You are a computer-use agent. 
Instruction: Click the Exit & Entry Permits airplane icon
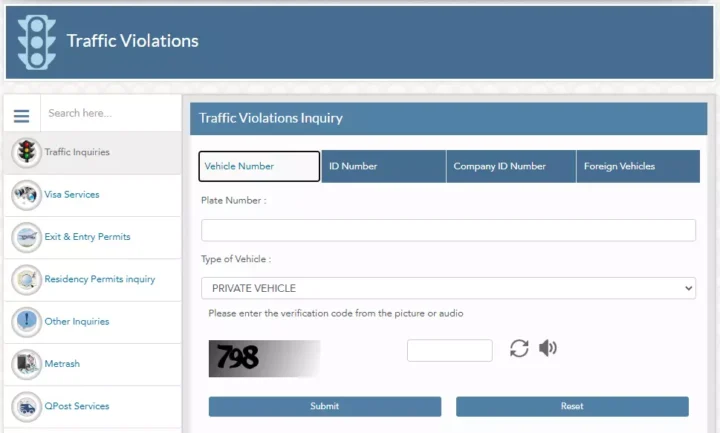26,237
